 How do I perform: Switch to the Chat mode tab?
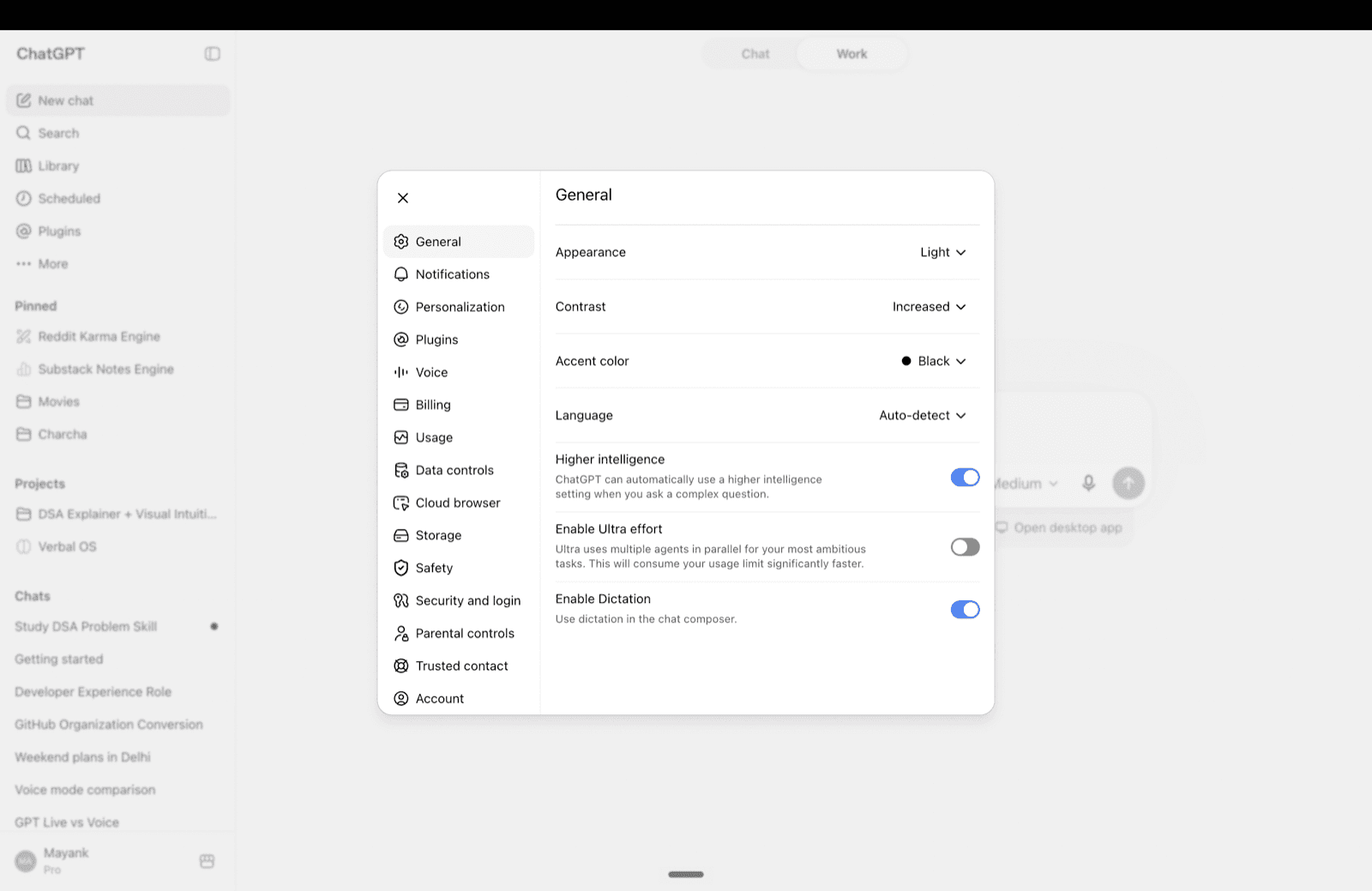click(x=755, y=54)
